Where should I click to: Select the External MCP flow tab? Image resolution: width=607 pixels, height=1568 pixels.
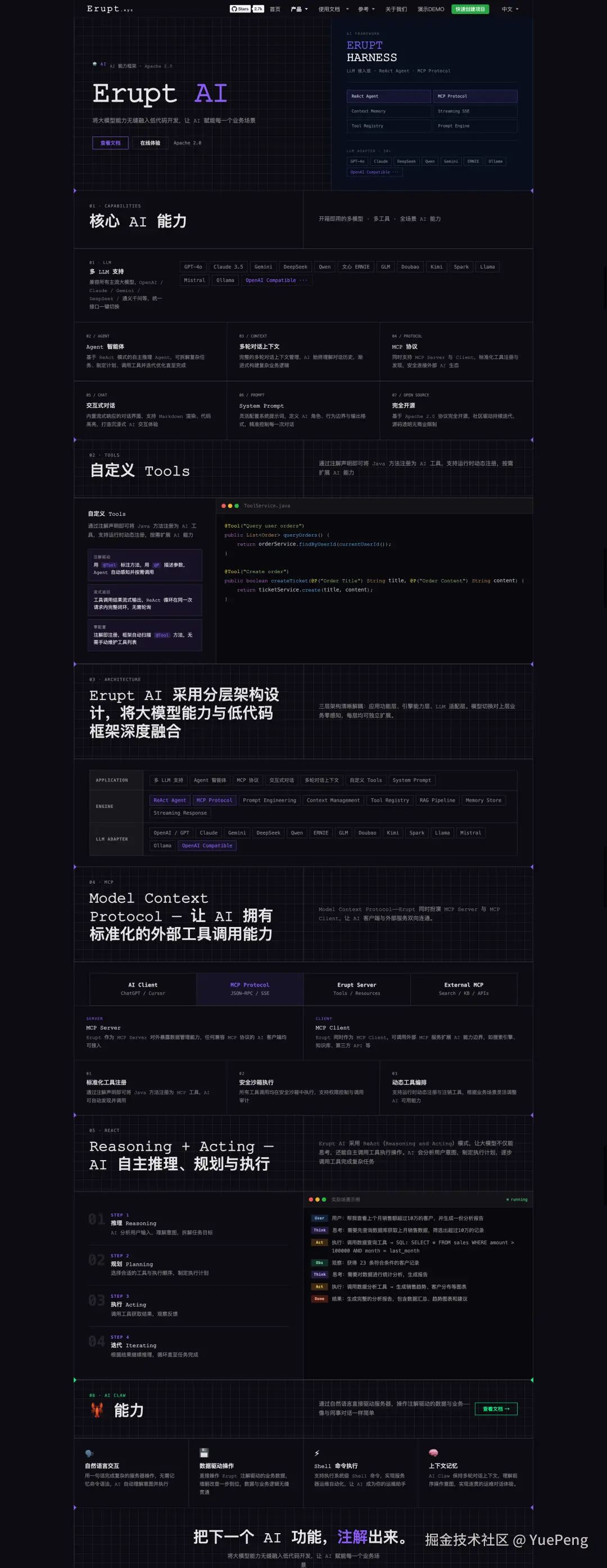464,989
